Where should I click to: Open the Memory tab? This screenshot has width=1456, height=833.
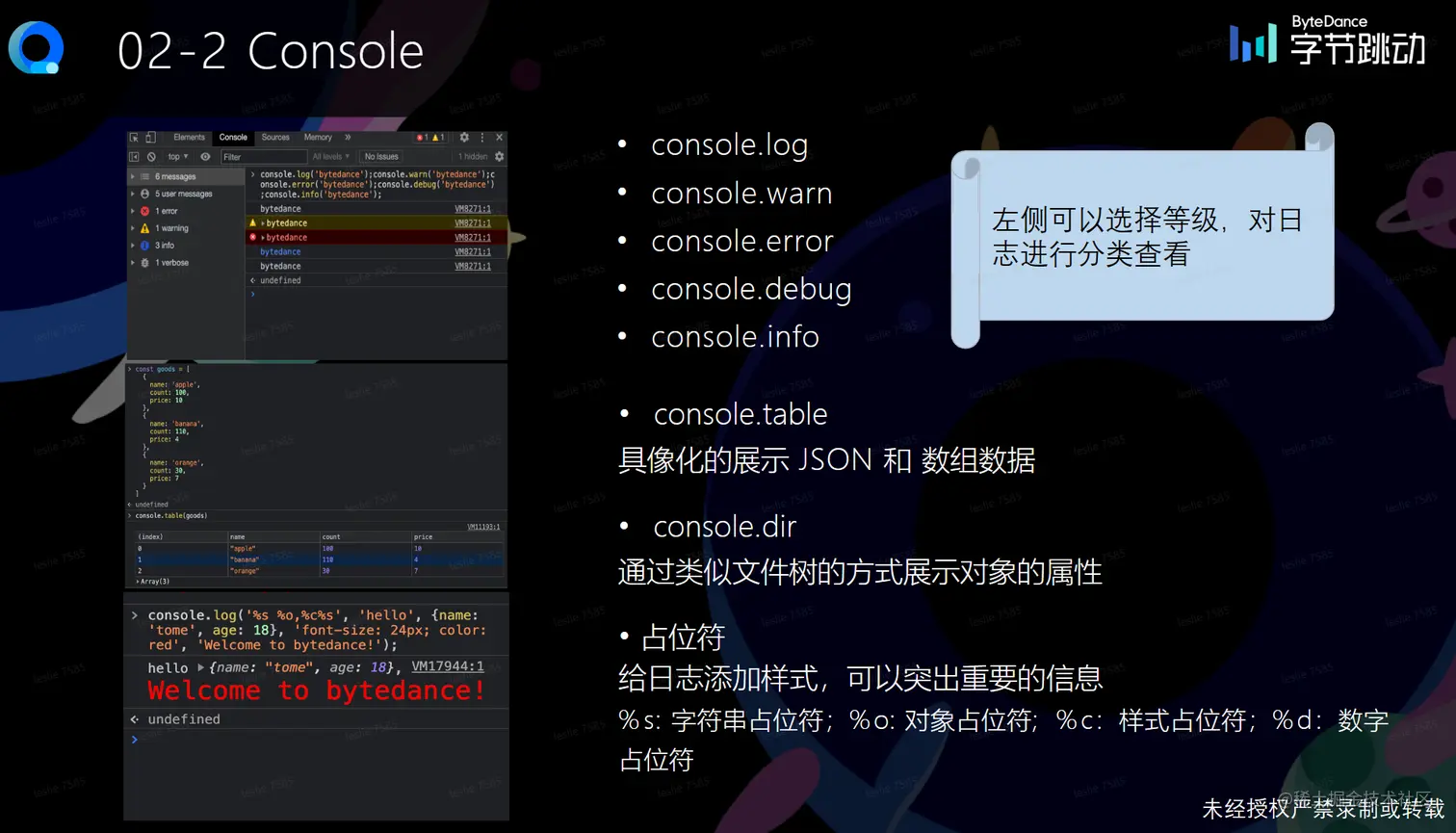[x=318, y=138]
